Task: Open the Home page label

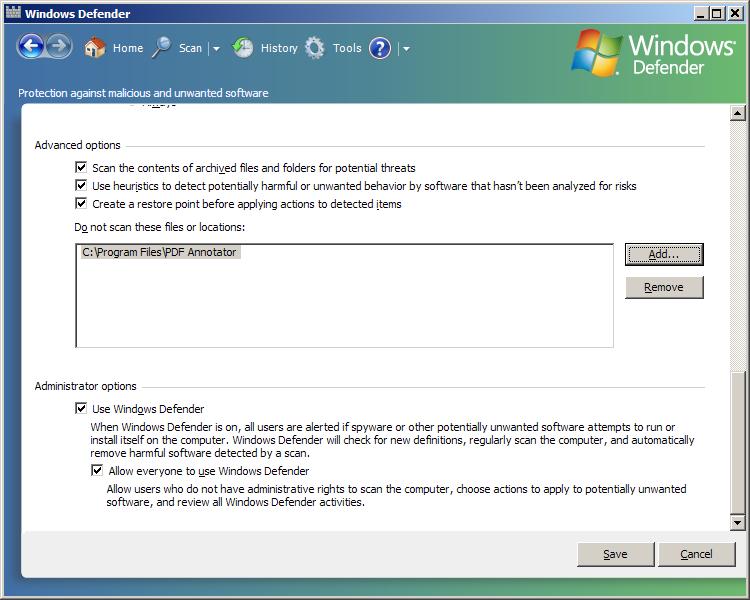Action: coord(128,48)
